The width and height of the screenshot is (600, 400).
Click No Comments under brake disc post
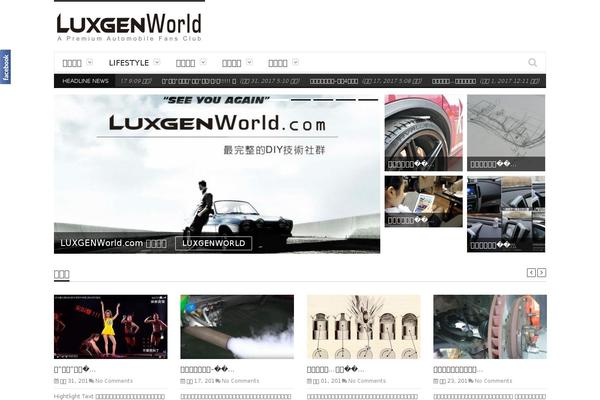click(x=493, y=381)
